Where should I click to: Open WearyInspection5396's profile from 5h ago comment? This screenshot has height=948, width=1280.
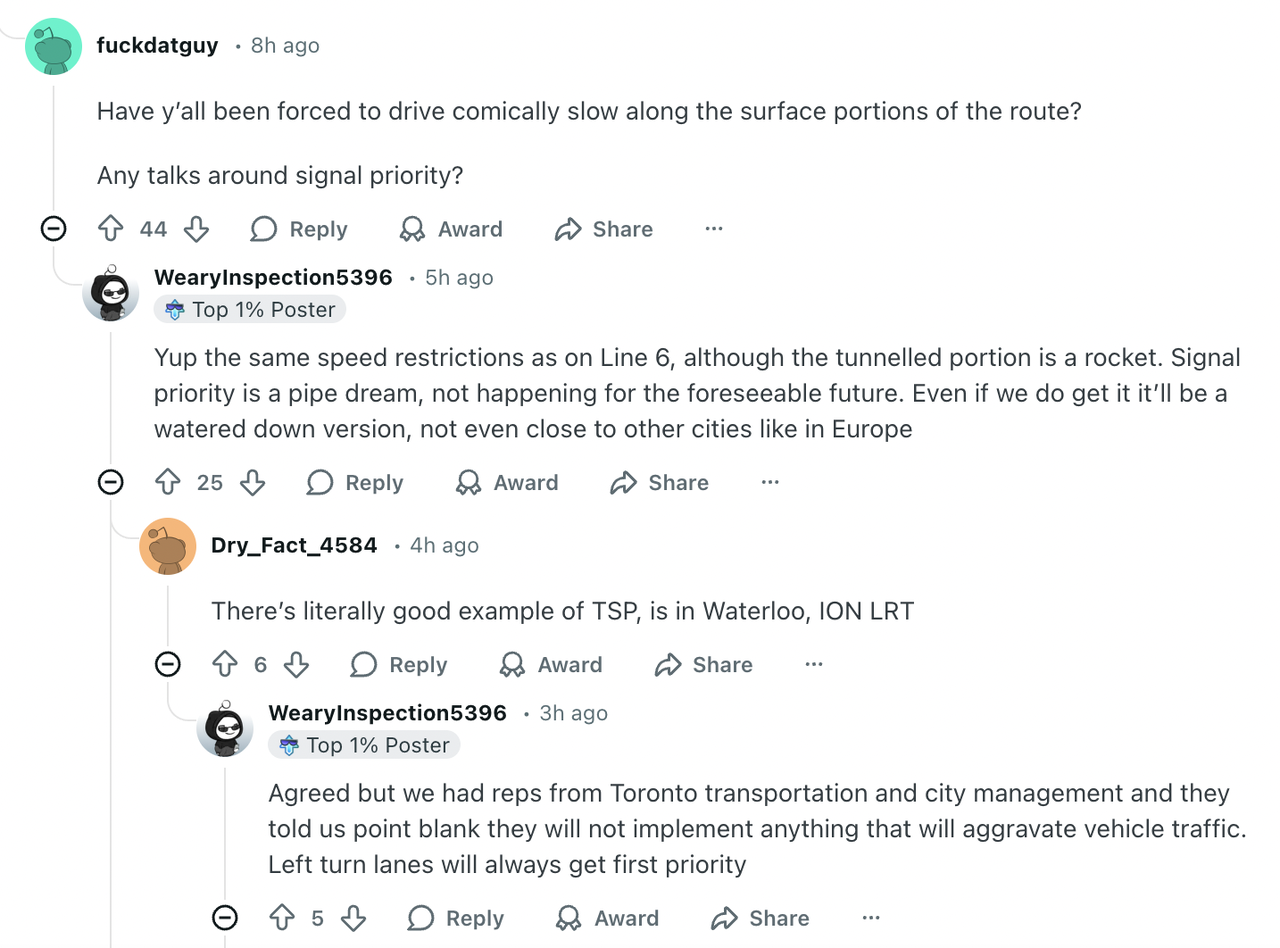(x=273, y=277)
